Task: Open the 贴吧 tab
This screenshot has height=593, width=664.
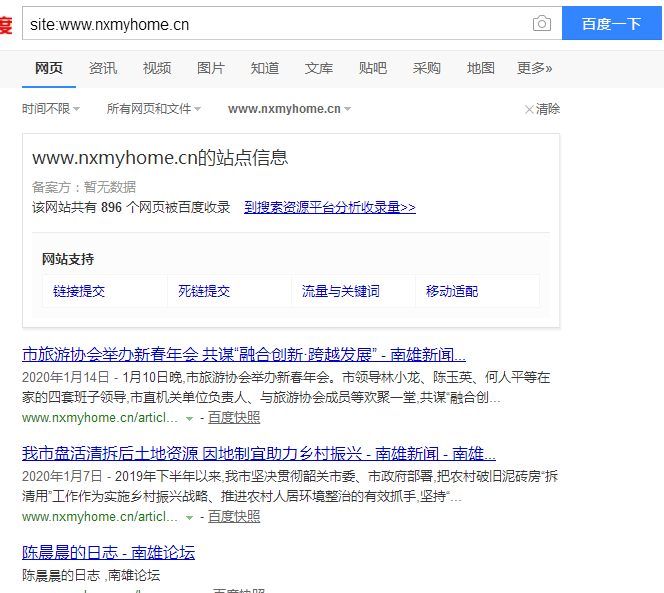Action: pyautogui.click(x=373, y=68)
